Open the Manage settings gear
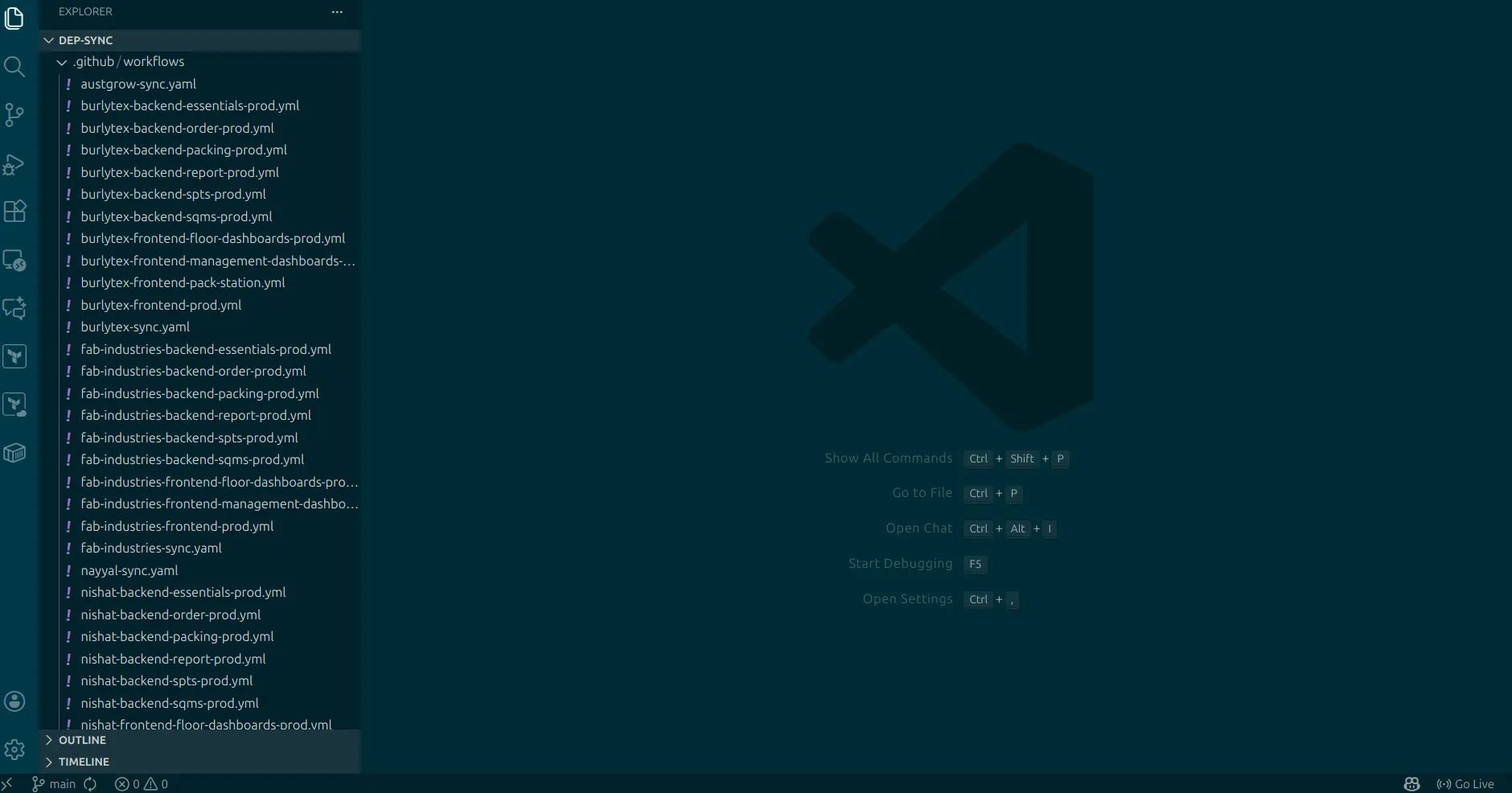This screenshot has width=1512, height=793. [14, 749]
